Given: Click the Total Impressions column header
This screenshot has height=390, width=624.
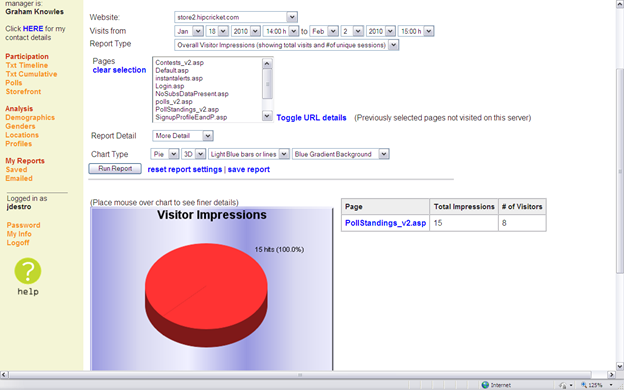Looking at the screenshot, I should click(x=464, y=207).
